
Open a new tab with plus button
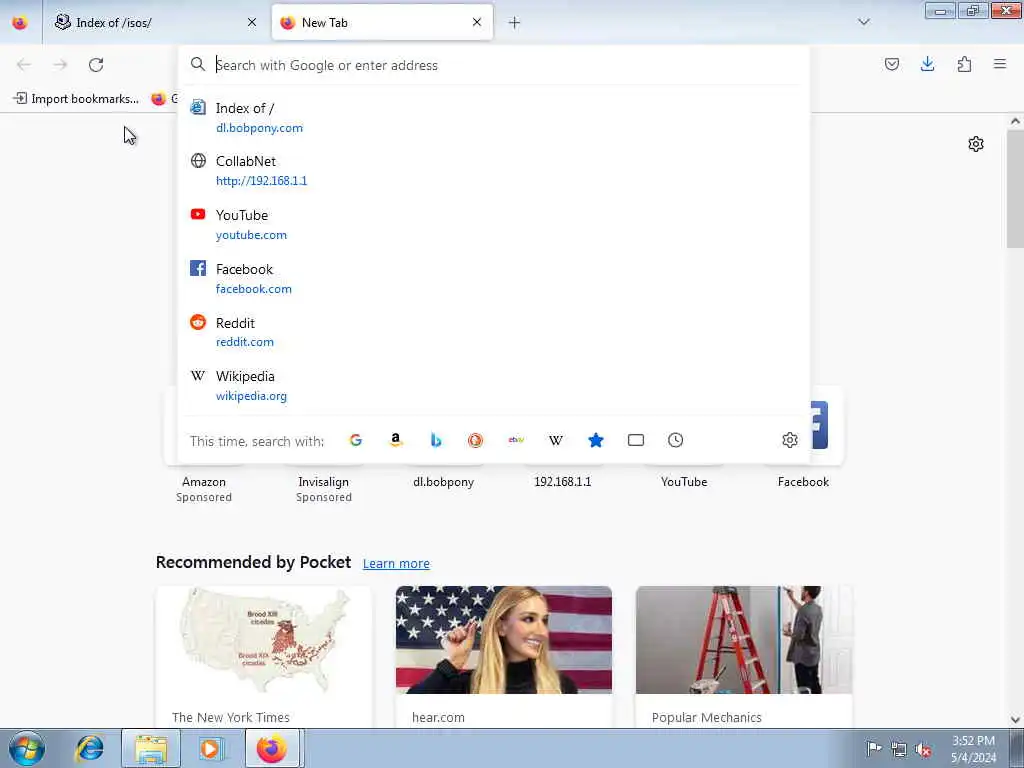tap(515, 23)
